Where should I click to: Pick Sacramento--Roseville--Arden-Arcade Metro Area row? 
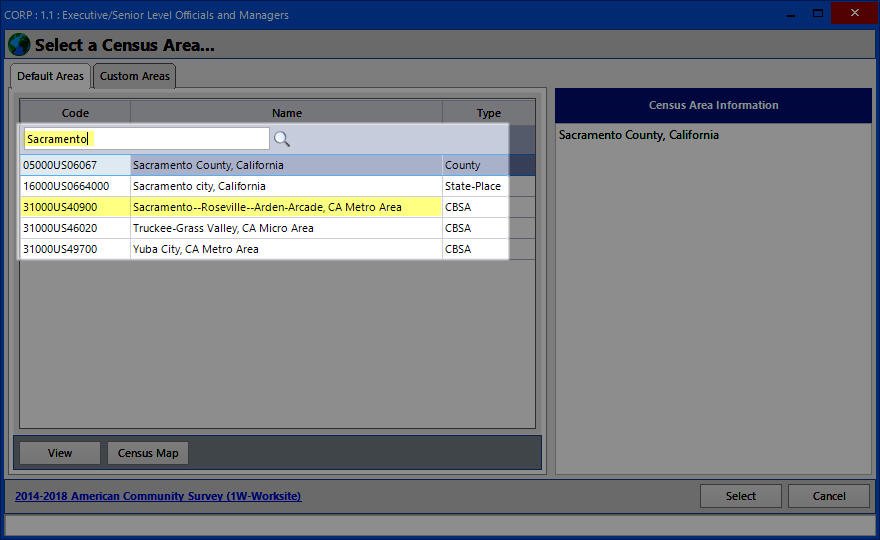pos(286,207)
